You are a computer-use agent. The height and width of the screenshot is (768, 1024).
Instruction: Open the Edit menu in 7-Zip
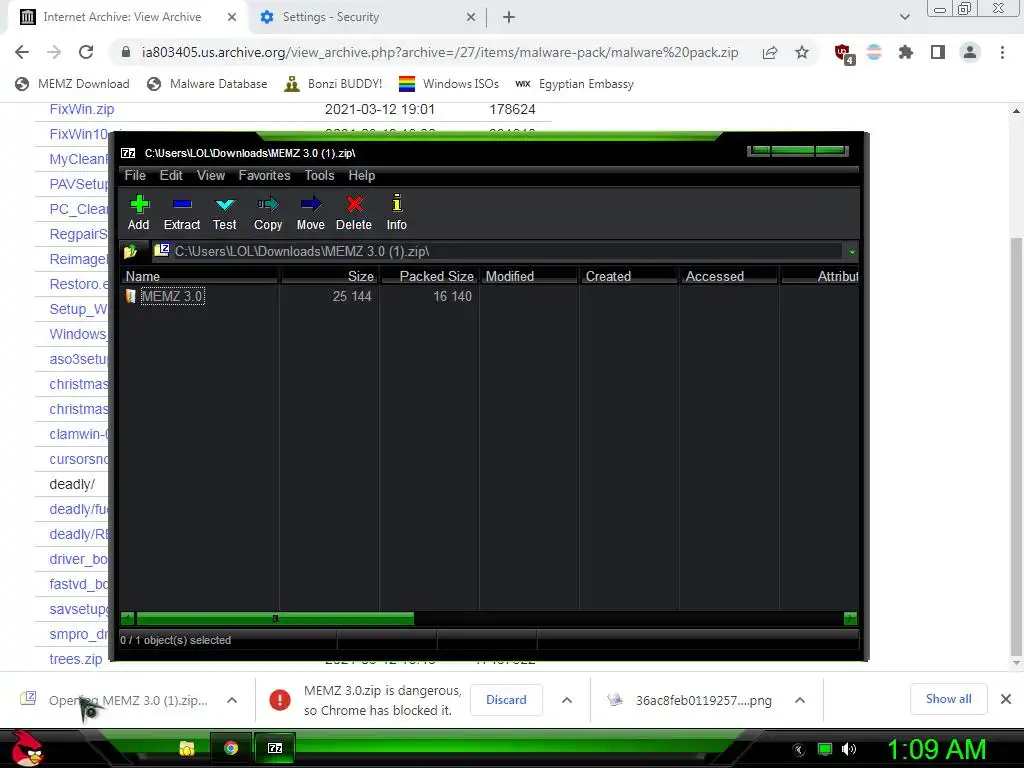tap(171, 176)
